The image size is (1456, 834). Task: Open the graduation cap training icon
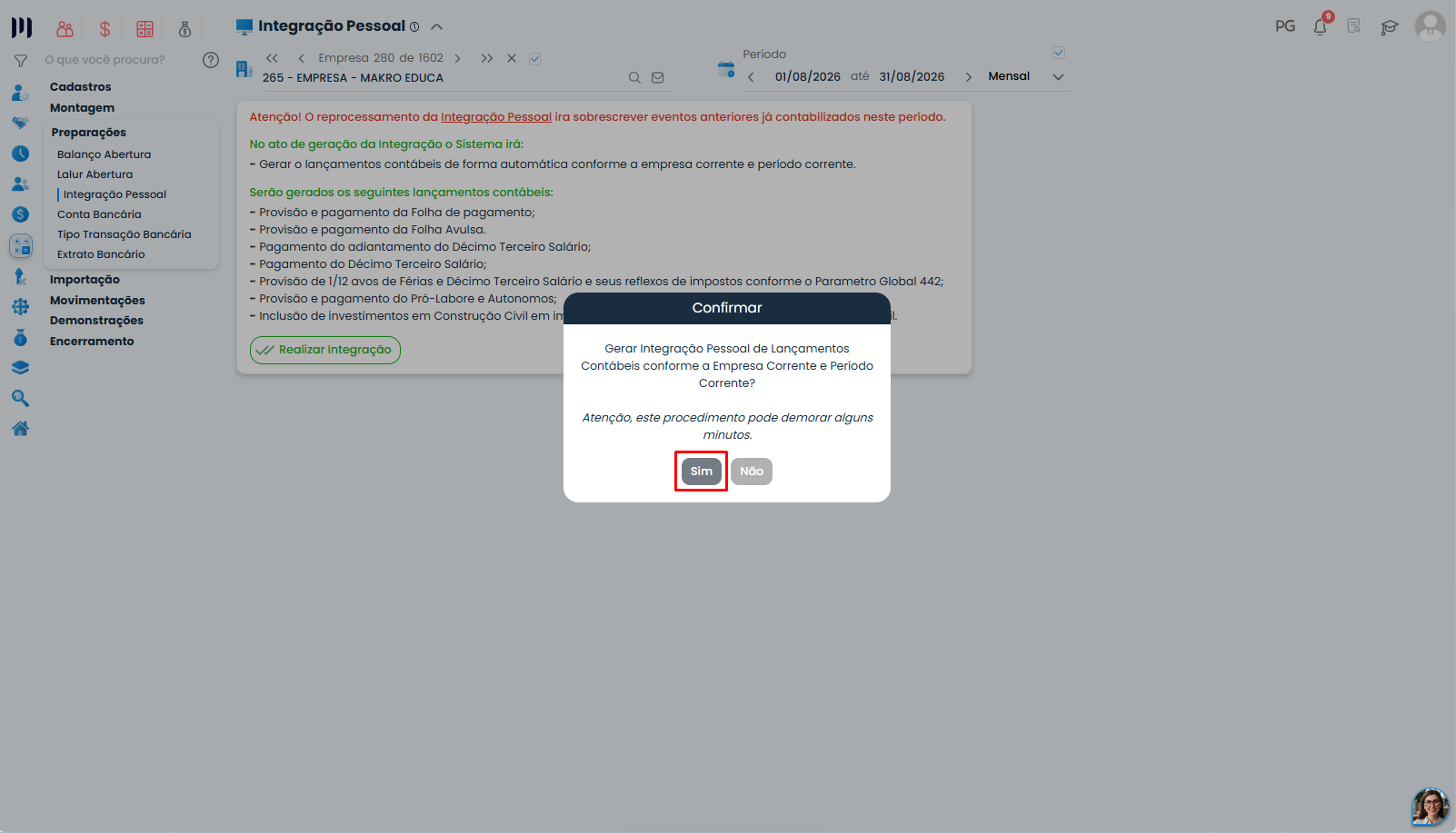pos(1389,27)
